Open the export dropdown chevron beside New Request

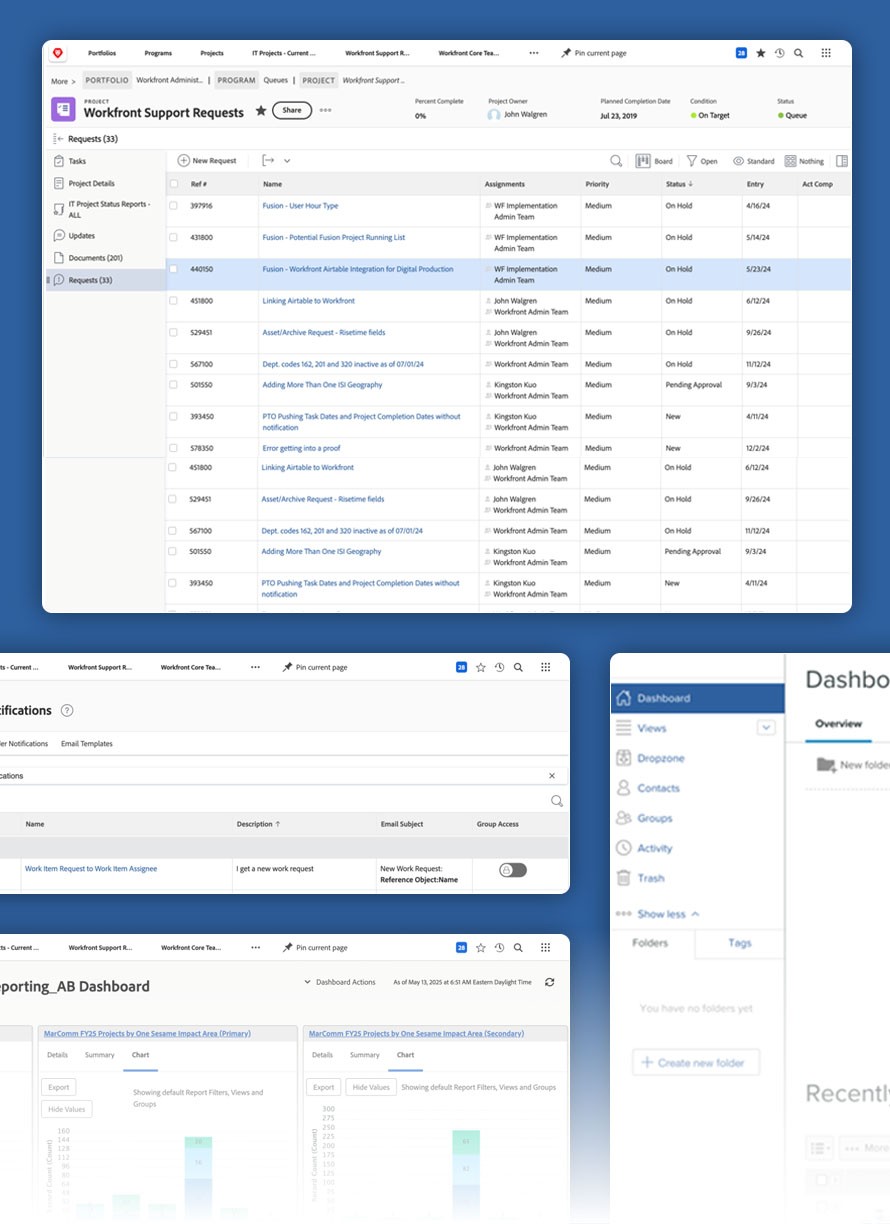tap(287, 160)
